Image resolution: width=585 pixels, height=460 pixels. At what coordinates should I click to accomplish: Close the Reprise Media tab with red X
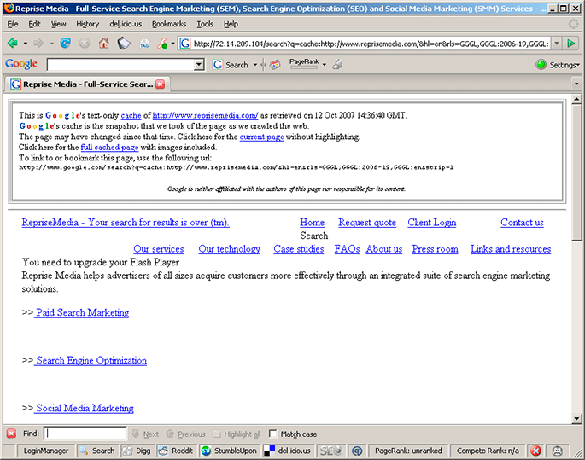(160, 84)
